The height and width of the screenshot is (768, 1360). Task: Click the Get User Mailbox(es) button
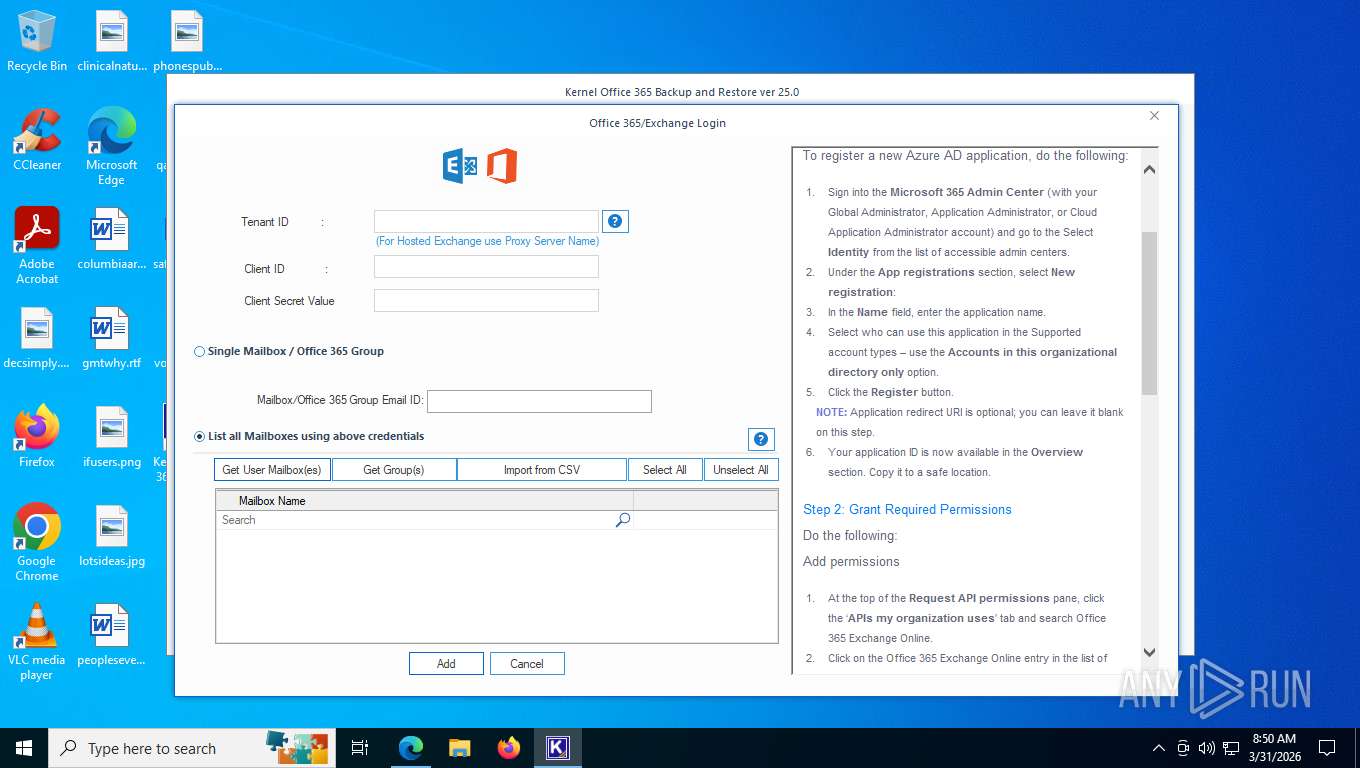[x=272, y=470]
